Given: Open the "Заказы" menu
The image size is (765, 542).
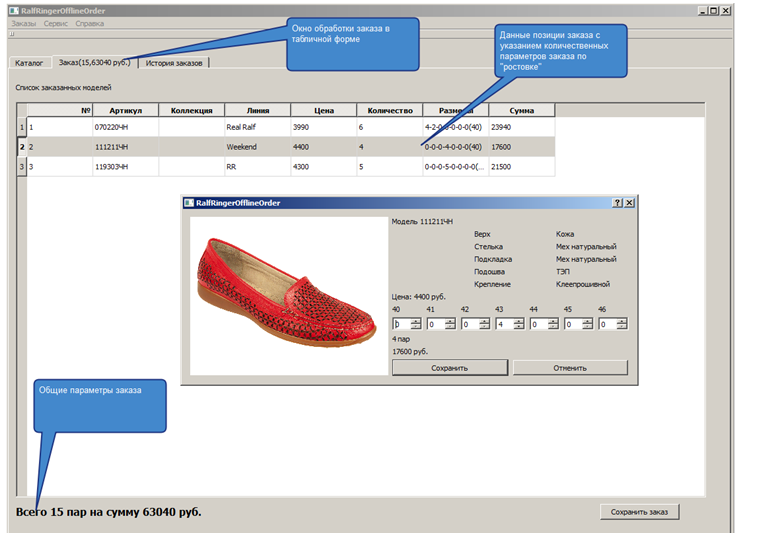Looking at the screenshot, I should pyautogui.click(x=24, y=22).
